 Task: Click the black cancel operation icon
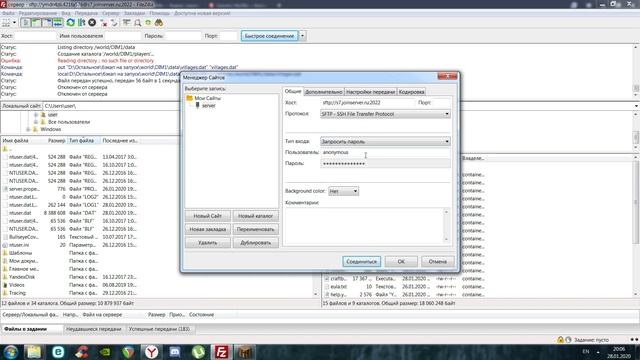[92, 23]
